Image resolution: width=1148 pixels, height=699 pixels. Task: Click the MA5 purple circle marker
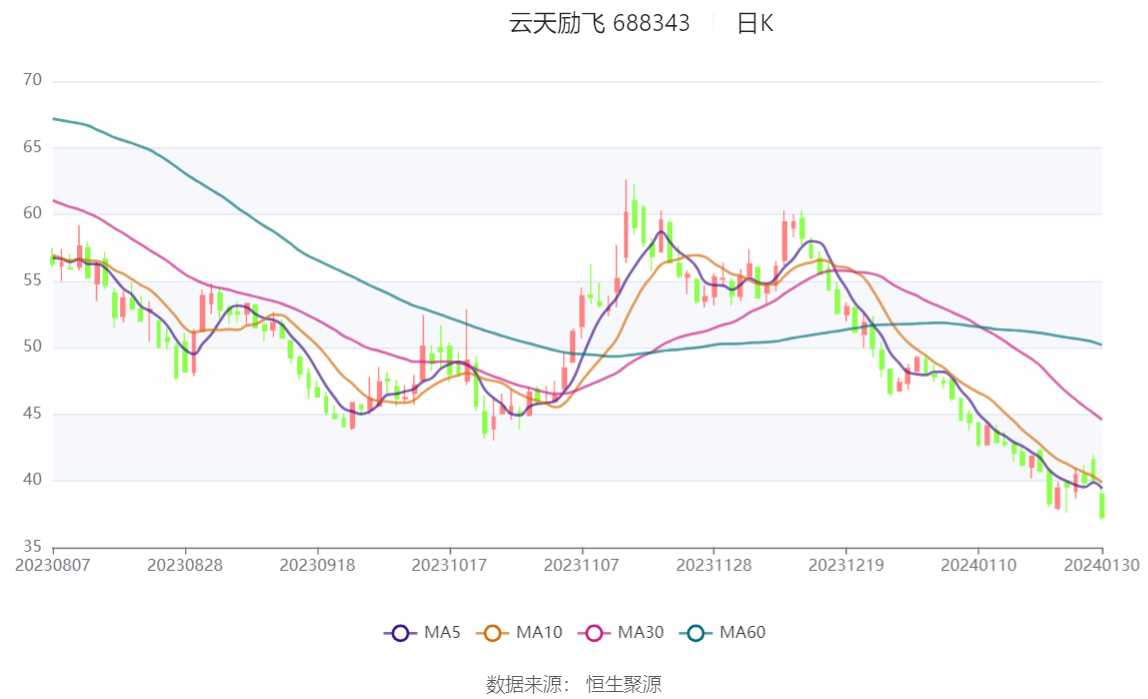tap(400, 633)
